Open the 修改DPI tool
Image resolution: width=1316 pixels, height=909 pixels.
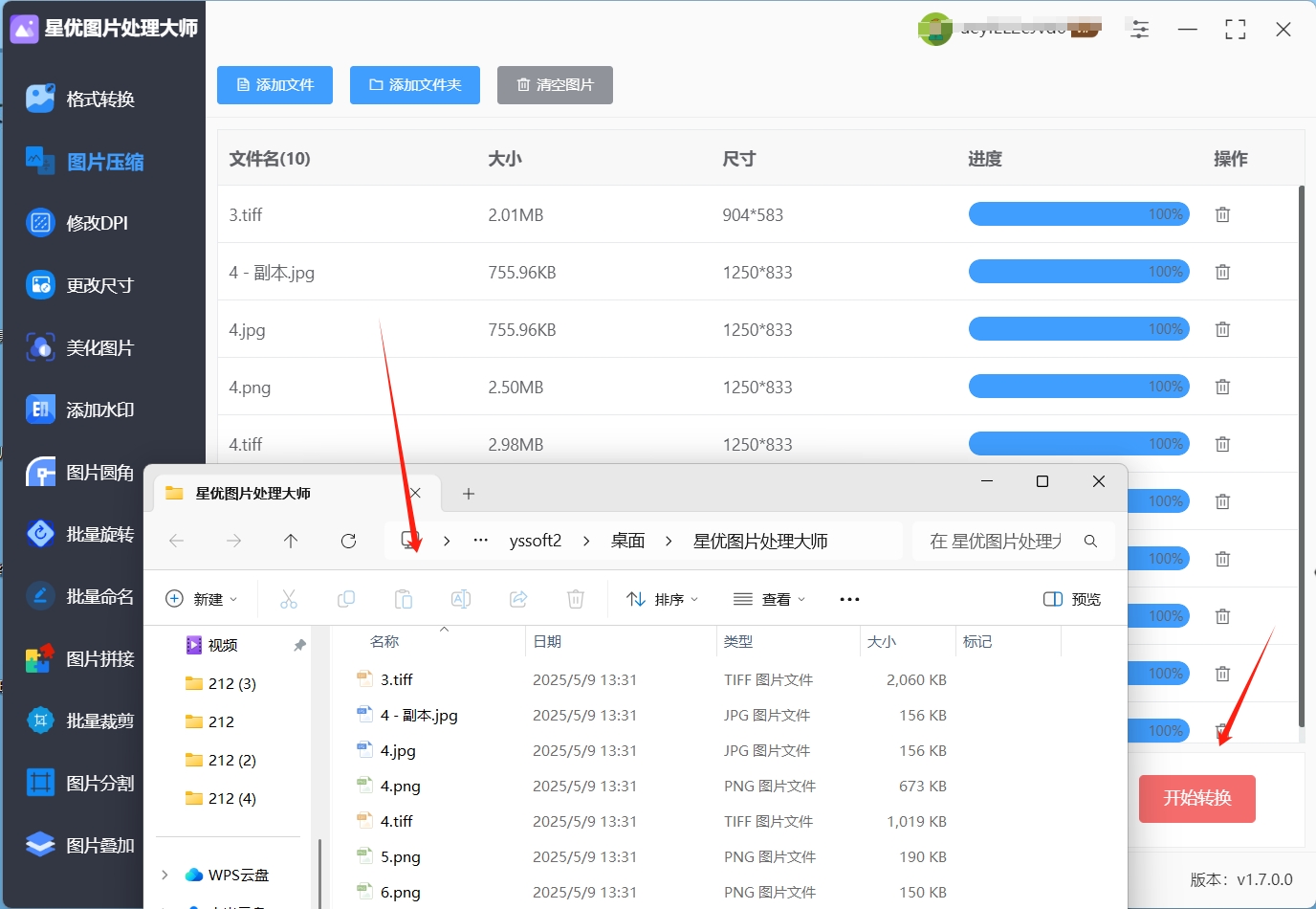(77, 223)
